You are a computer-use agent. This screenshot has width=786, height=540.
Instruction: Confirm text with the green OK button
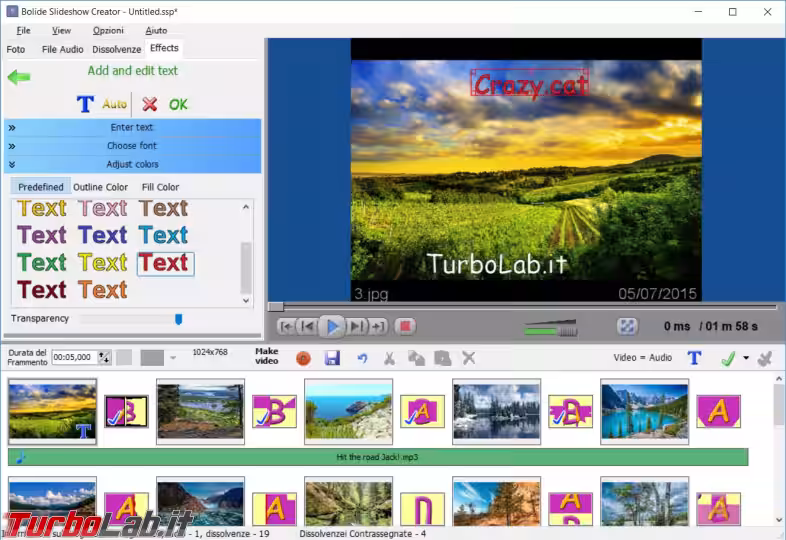click(x=178, y=104)
